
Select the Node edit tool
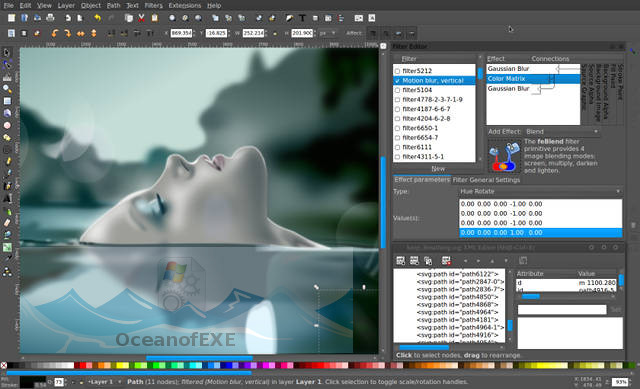click(7, 64)
